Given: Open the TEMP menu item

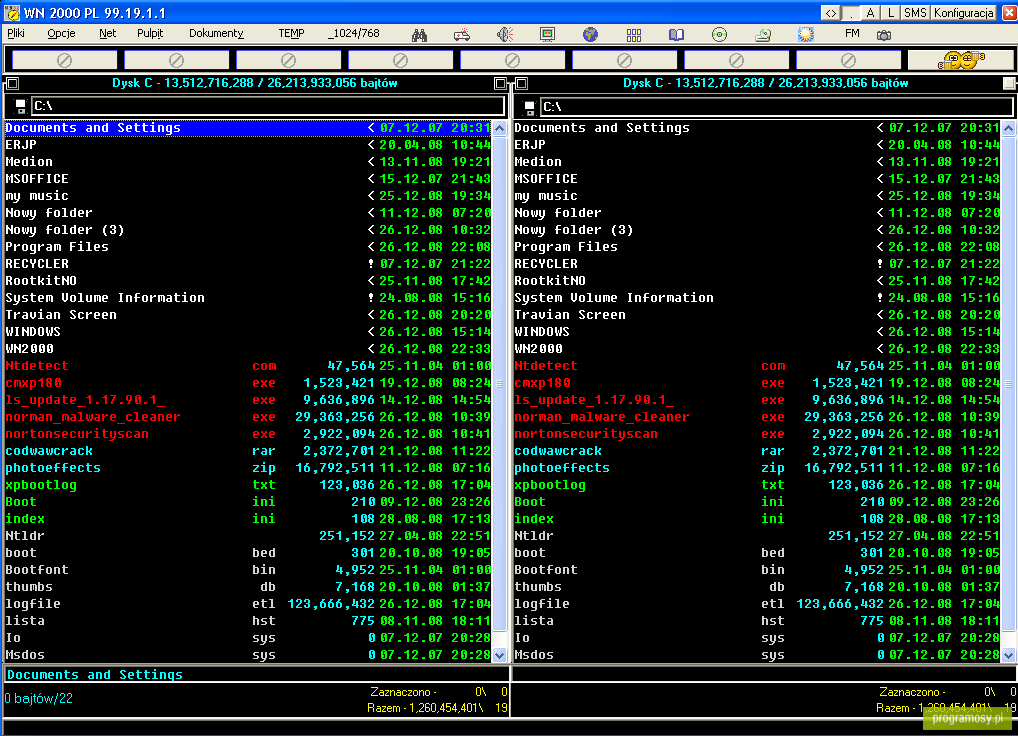Looking at the screenshot, I should pos(292,33).
